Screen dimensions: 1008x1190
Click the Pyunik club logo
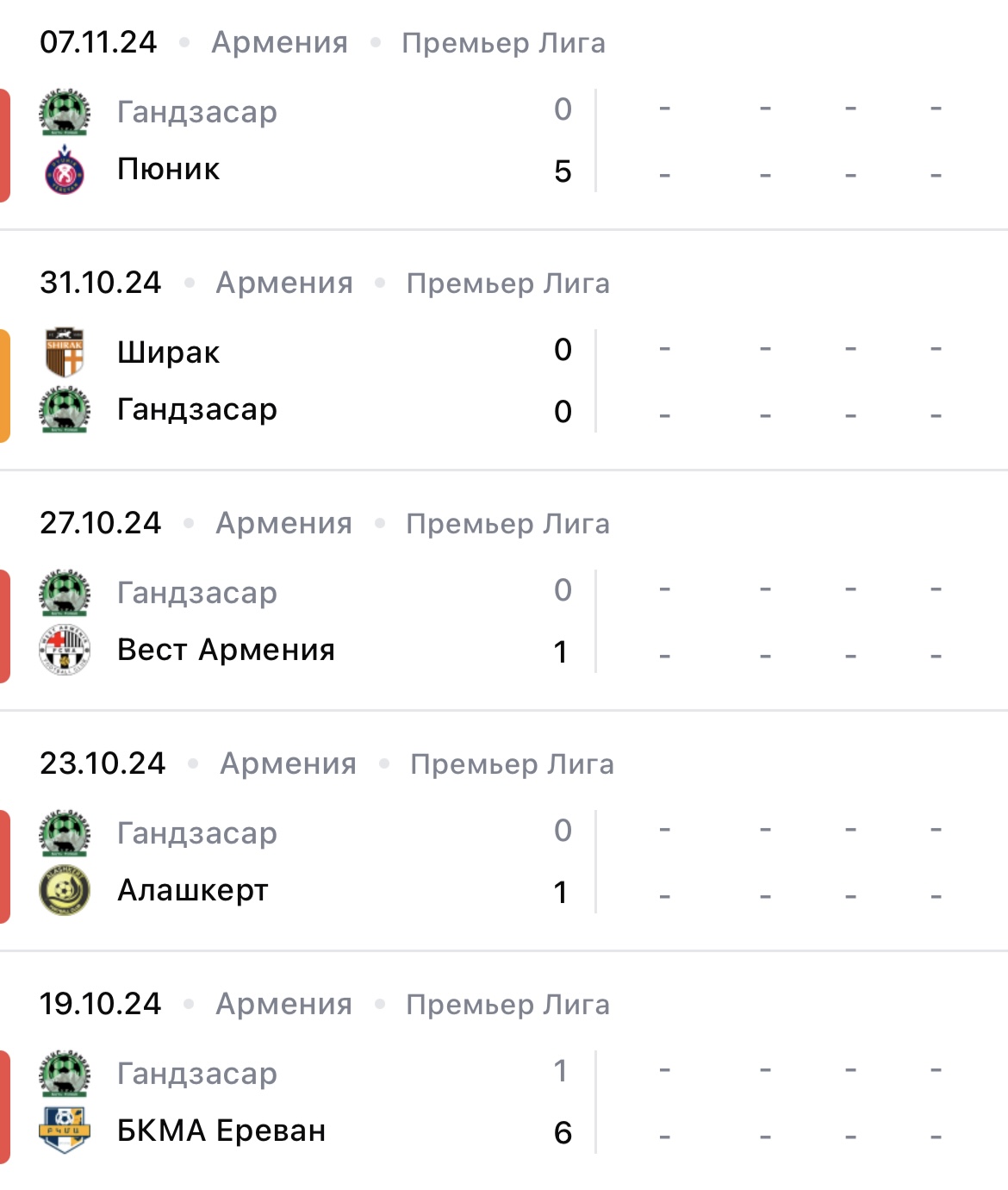[x=65, y=170]
